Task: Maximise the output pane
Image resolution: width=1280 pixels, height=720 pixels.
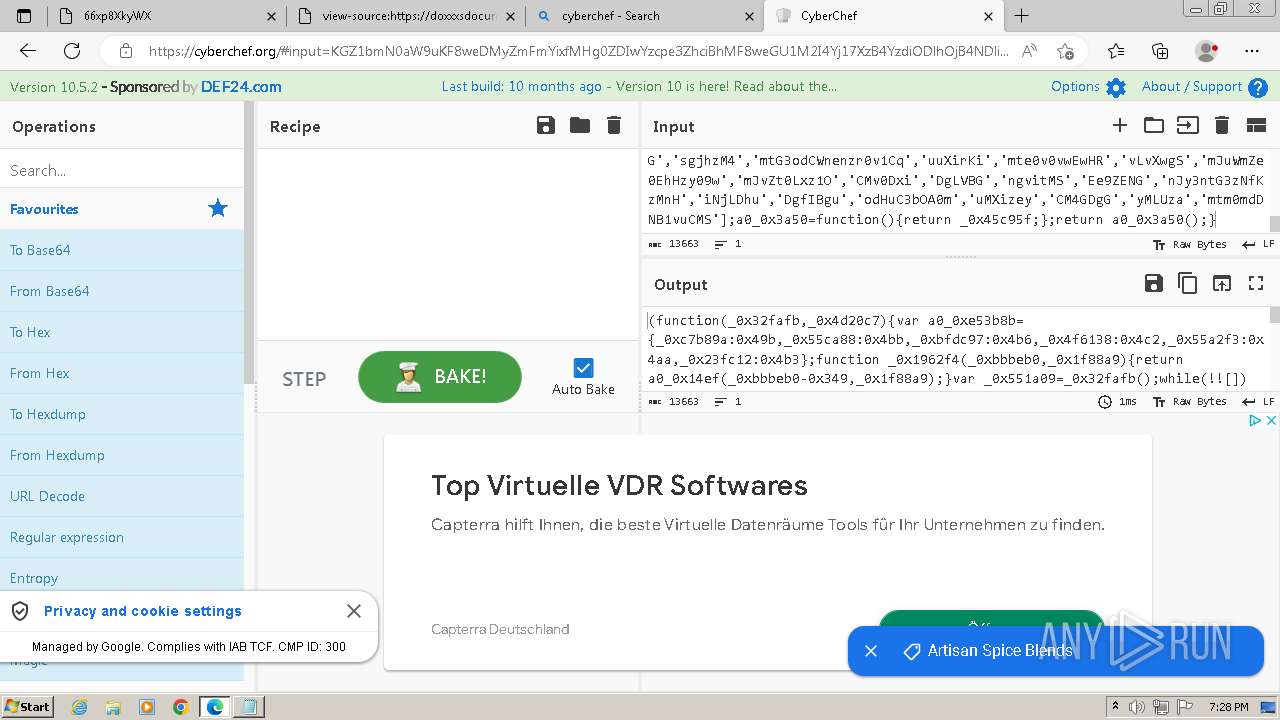Action: [1256, 284]
